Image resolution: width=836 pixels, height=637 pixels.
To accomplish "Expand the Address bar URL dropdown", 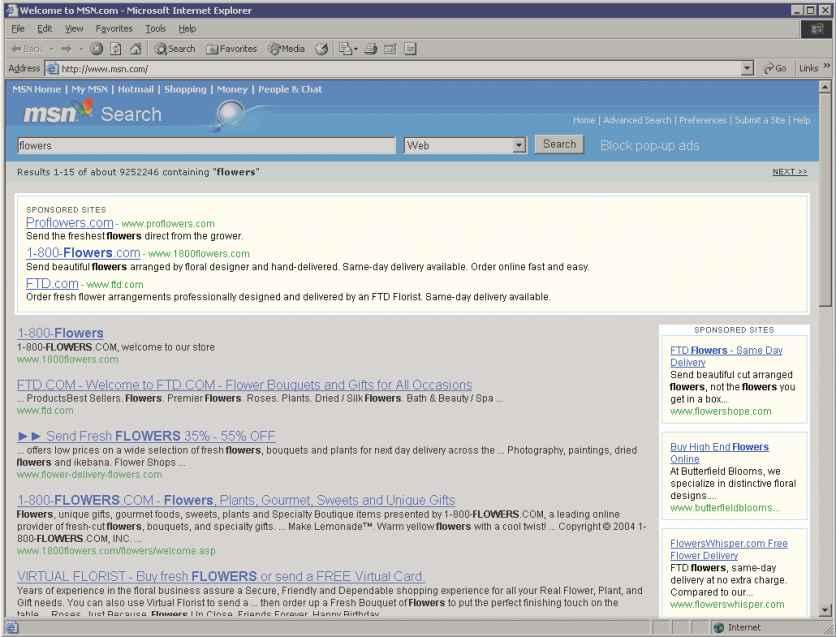I will [x=750, y=68].
